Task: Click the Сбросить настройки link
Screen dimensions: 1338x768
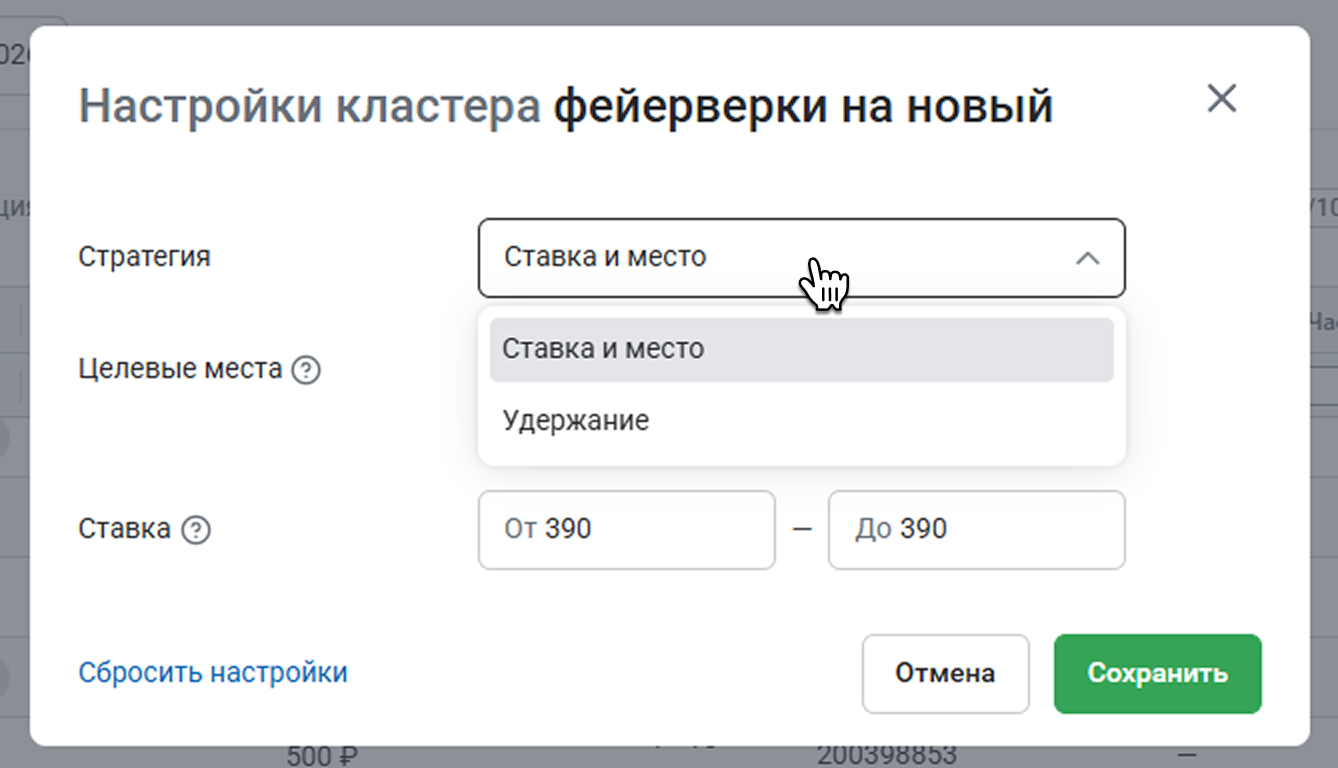Action: (x=213, y=672)
